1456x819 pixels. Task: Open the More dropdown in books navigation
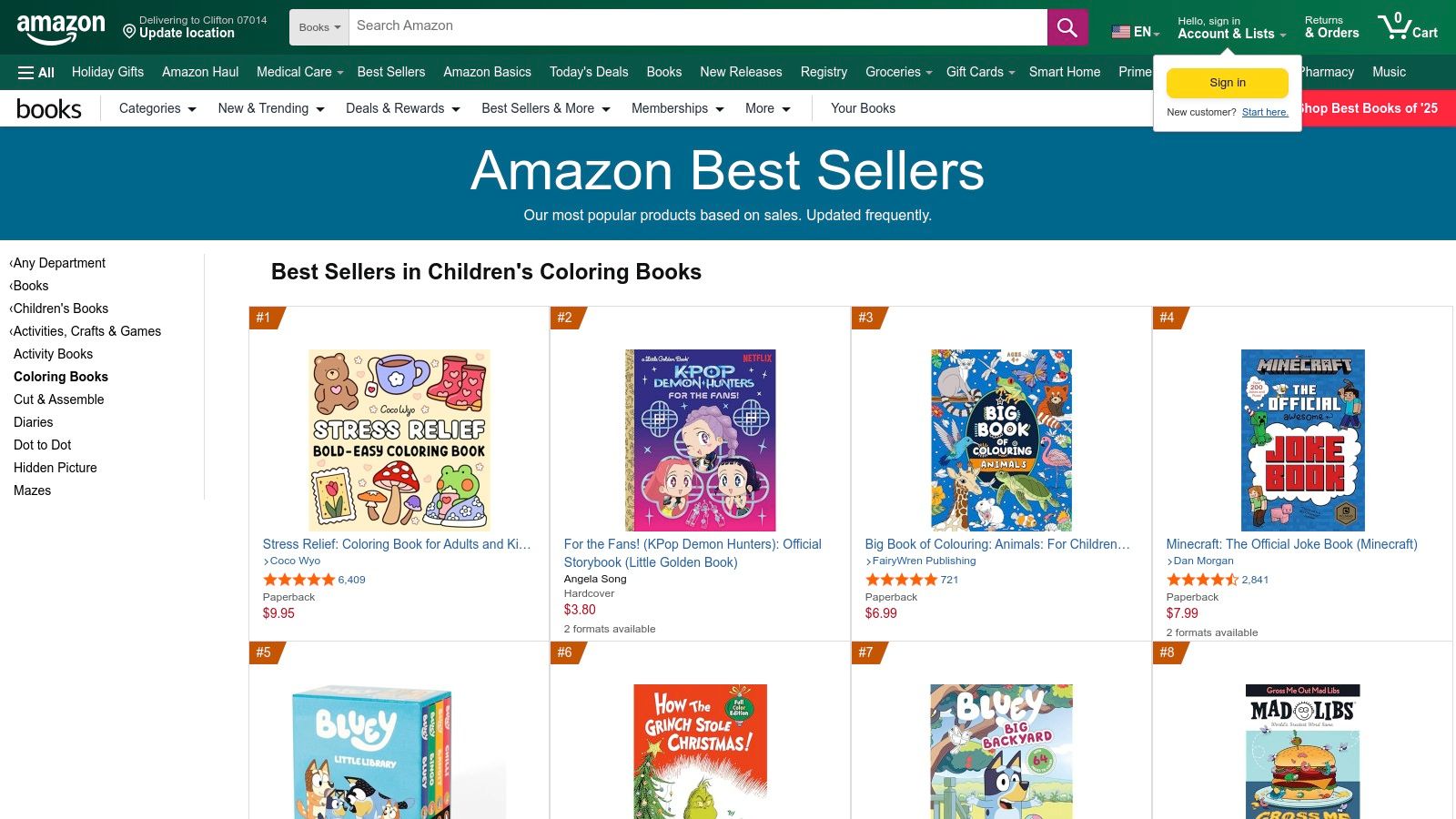point(767,108)
